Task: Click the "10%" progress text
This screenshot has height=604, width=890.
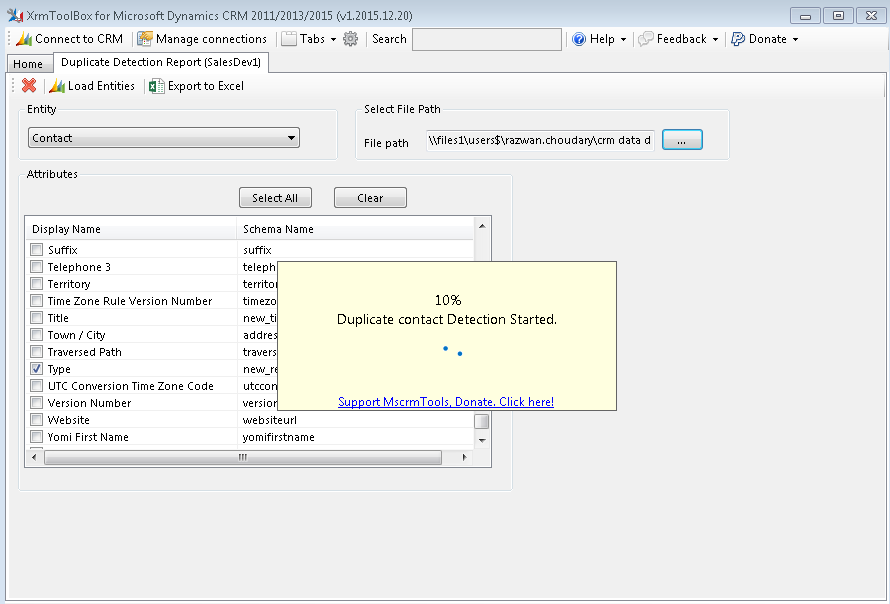Action: pos(448,300)
